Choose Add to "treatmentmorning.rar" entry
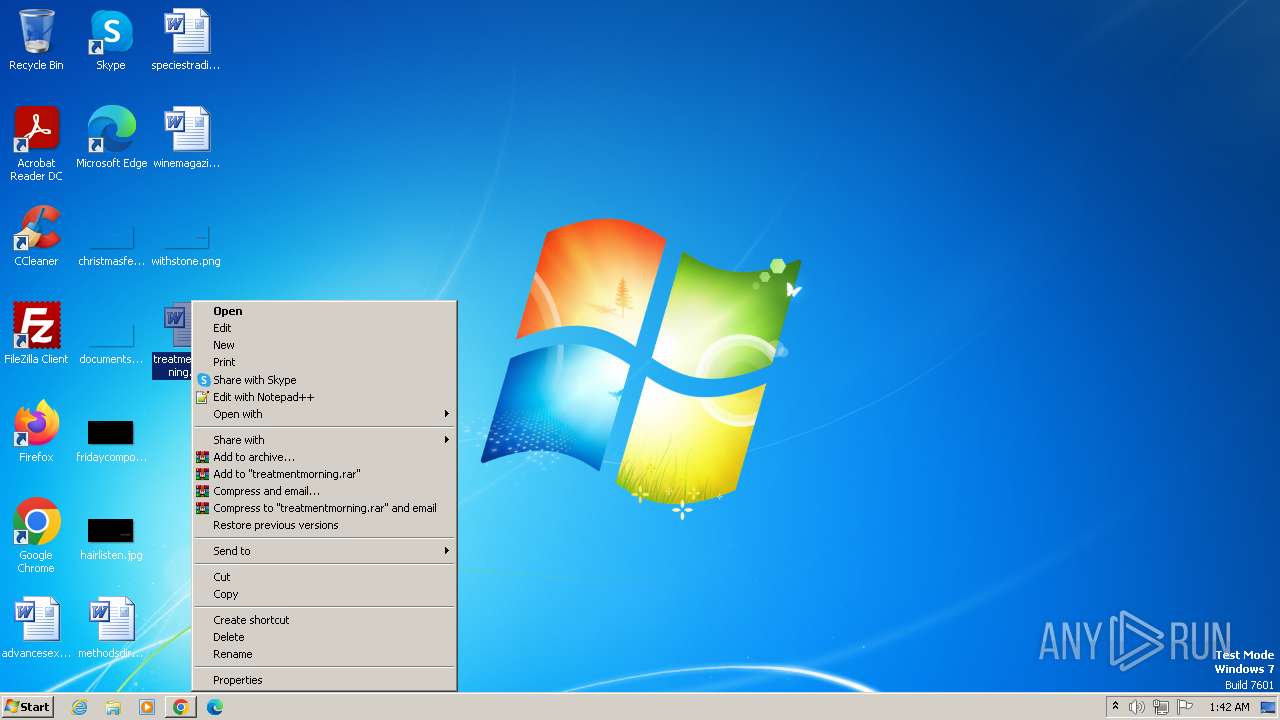The width and height of the screenshot is (1280, 720). (x=325, y=474)
